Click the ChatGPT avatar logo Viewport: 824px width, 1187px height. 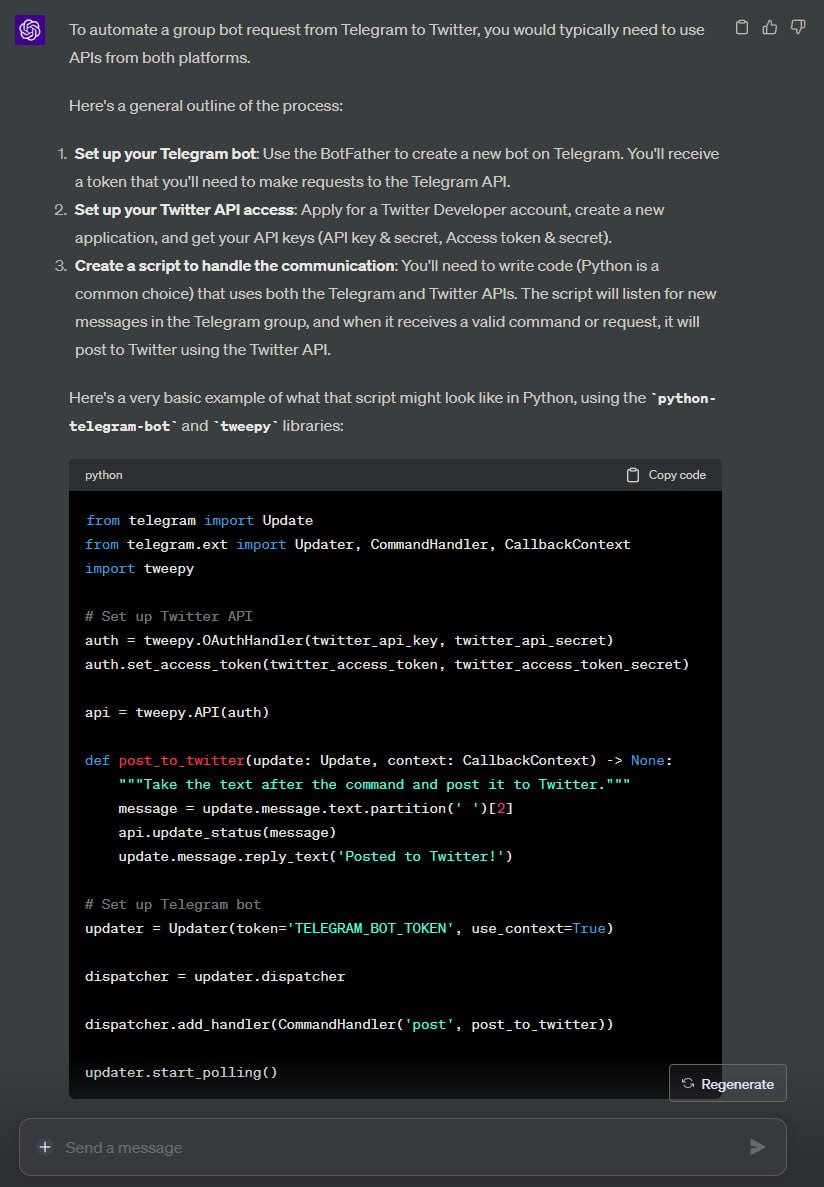click(30, 30)
